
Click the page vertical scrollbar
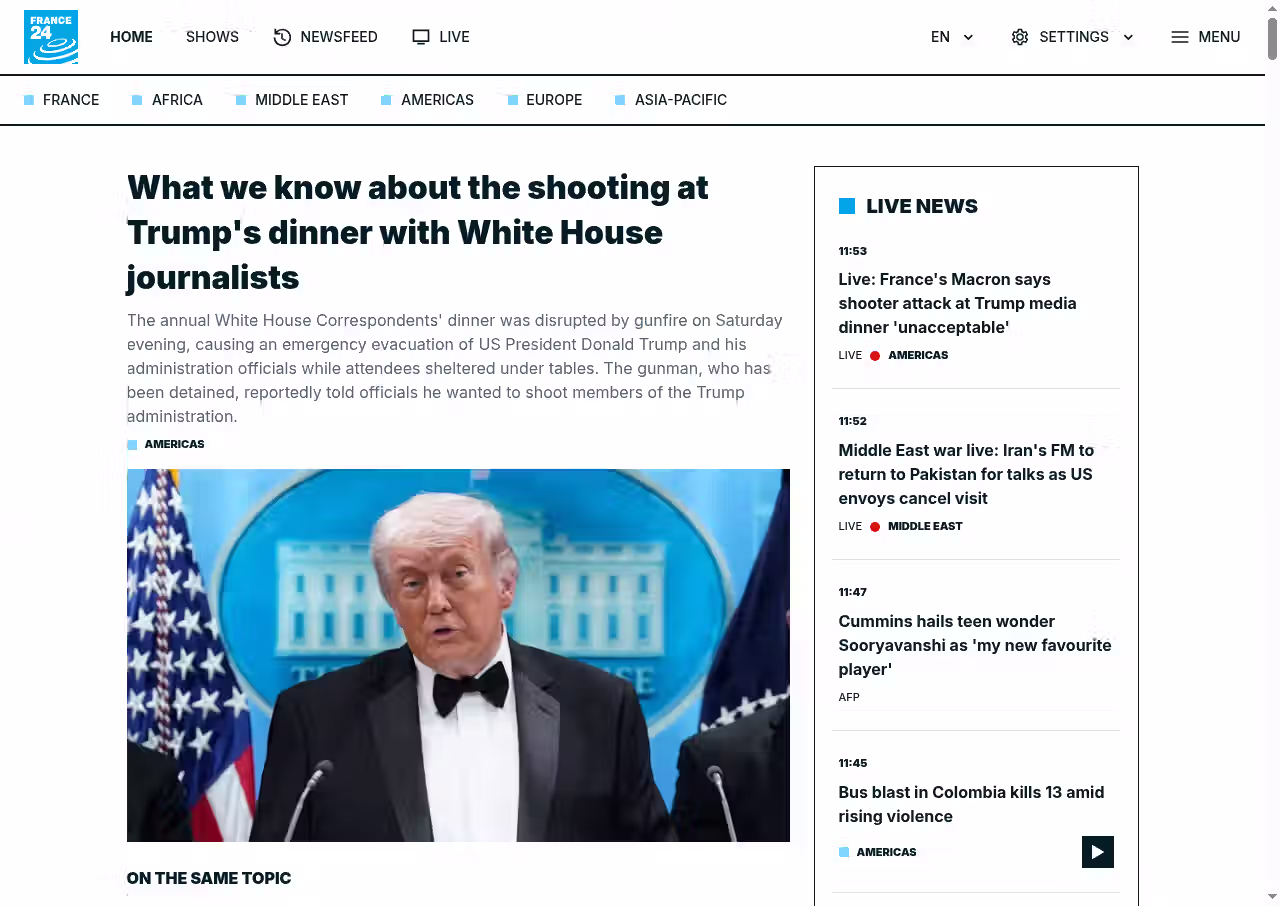point(1272,400)
